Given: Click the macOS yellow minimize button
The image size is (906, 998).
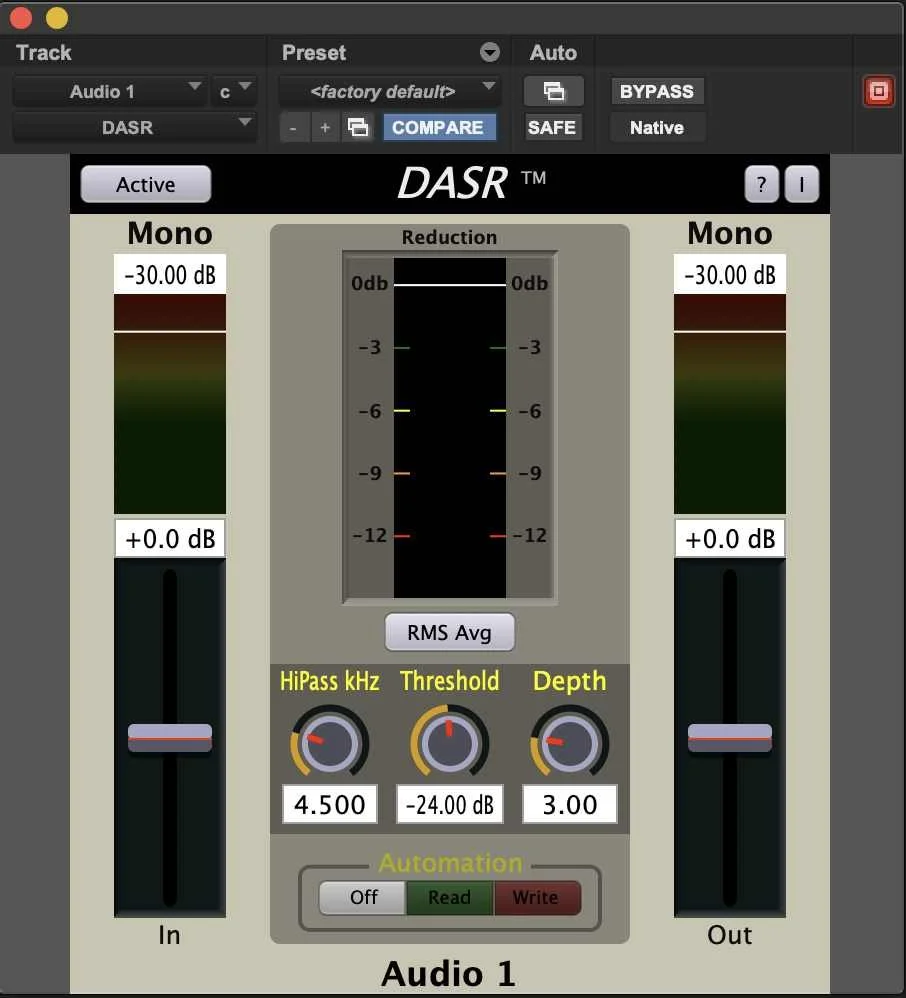Looking at the screenshot, I should coord(57,18).
